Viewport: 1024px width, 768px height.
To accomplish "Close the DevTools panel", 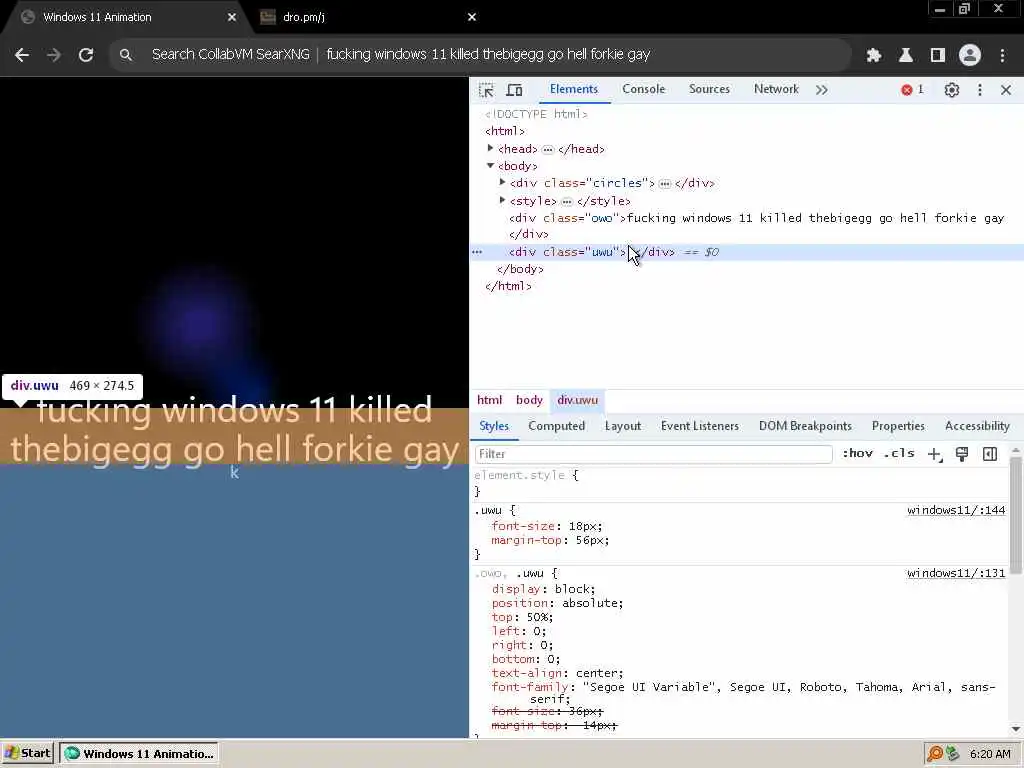I will pyautogui.click(x=1006, y=90).
